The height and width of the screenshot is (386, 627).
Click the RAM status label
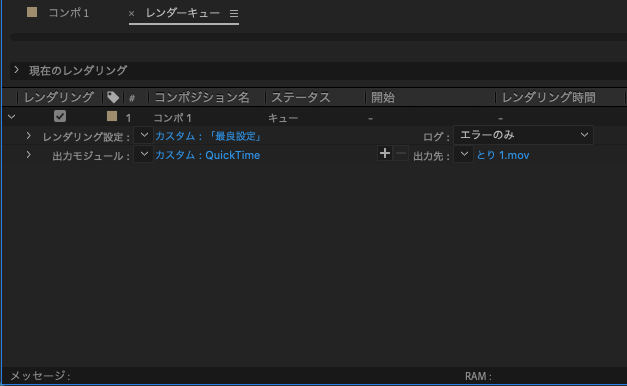pos(478,376)
